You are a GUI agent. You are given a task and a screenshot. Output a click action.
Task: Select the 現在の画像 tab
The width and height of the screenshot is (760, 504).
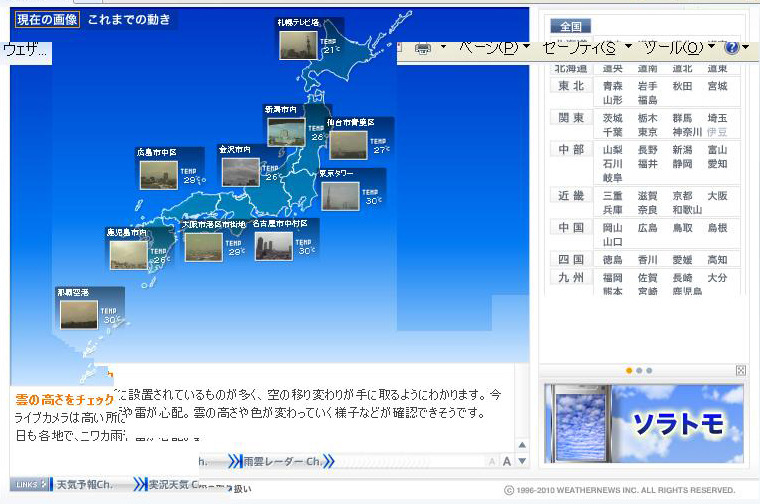pos(47,19)
